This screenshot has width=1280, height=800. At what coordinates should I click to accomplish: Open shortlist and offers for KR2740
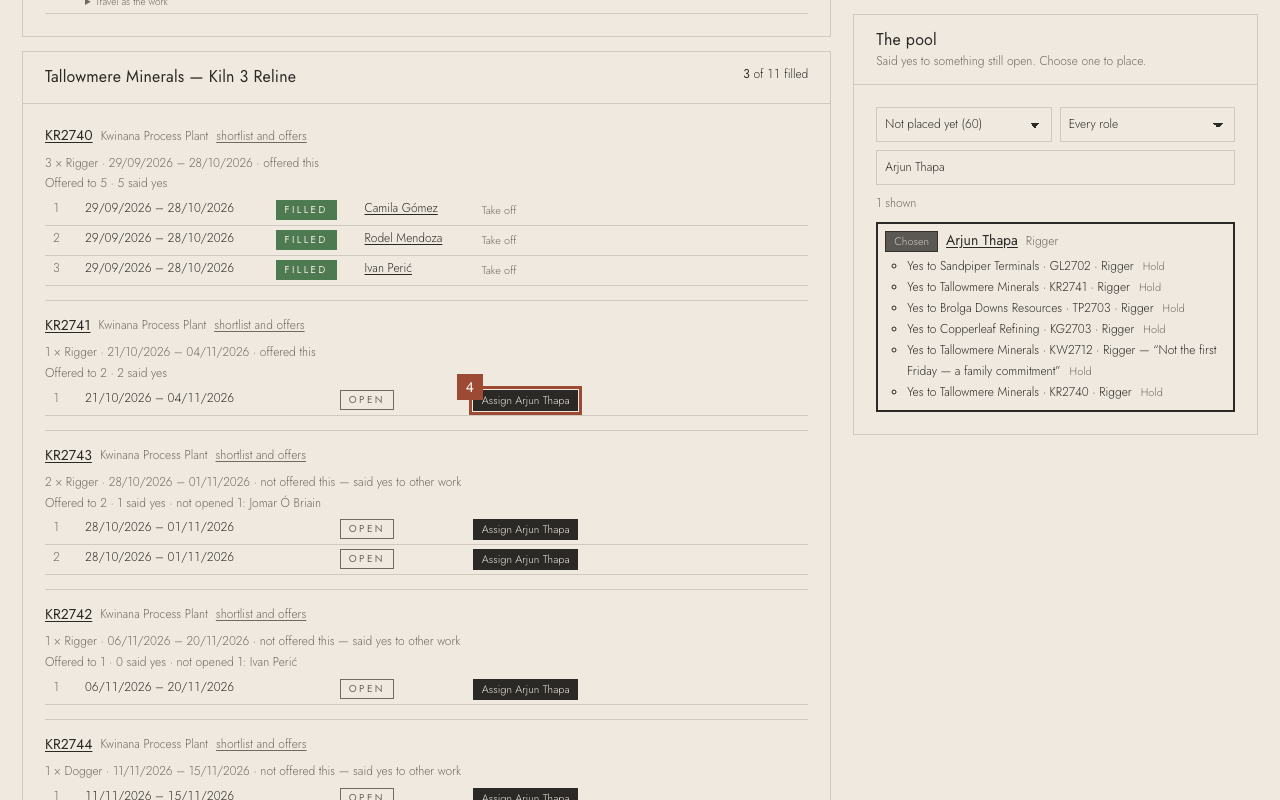(261, 136)
